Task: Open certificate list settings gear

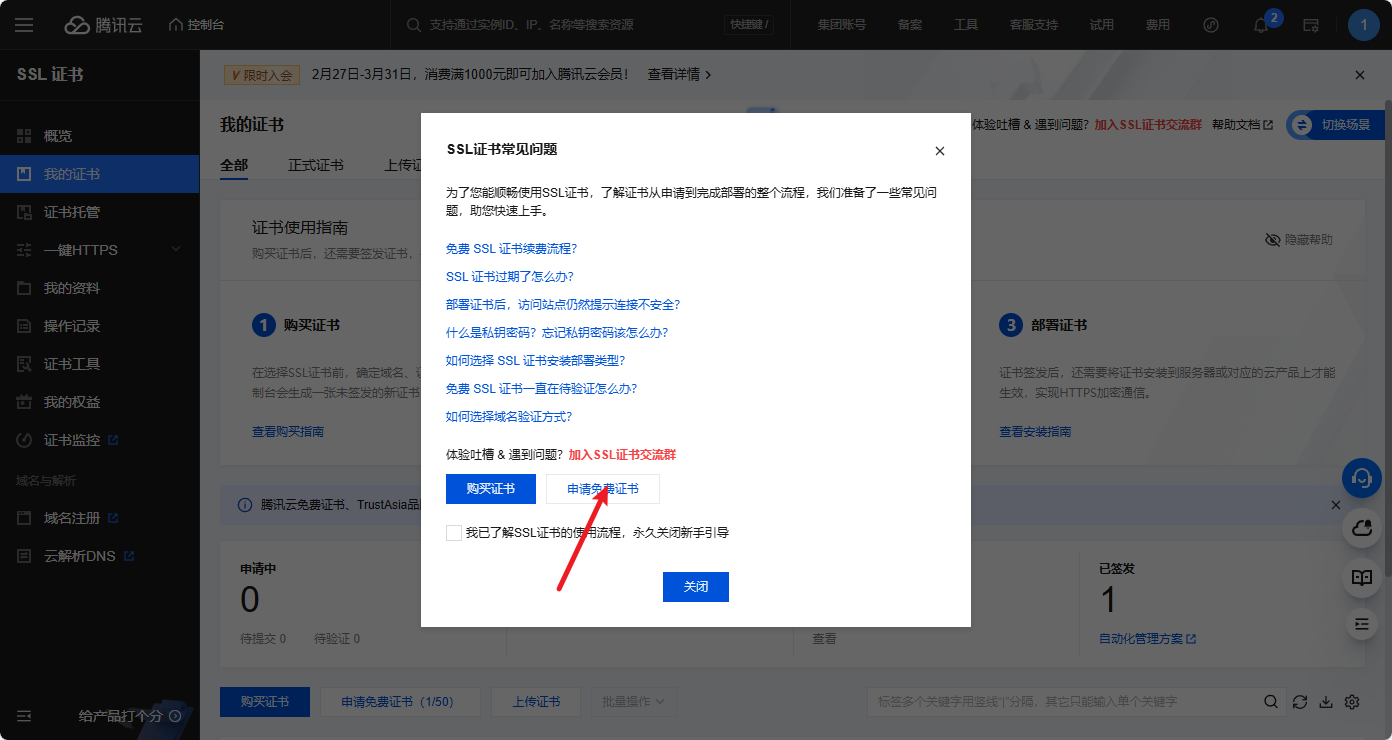Action: (x=1353, y=702)
